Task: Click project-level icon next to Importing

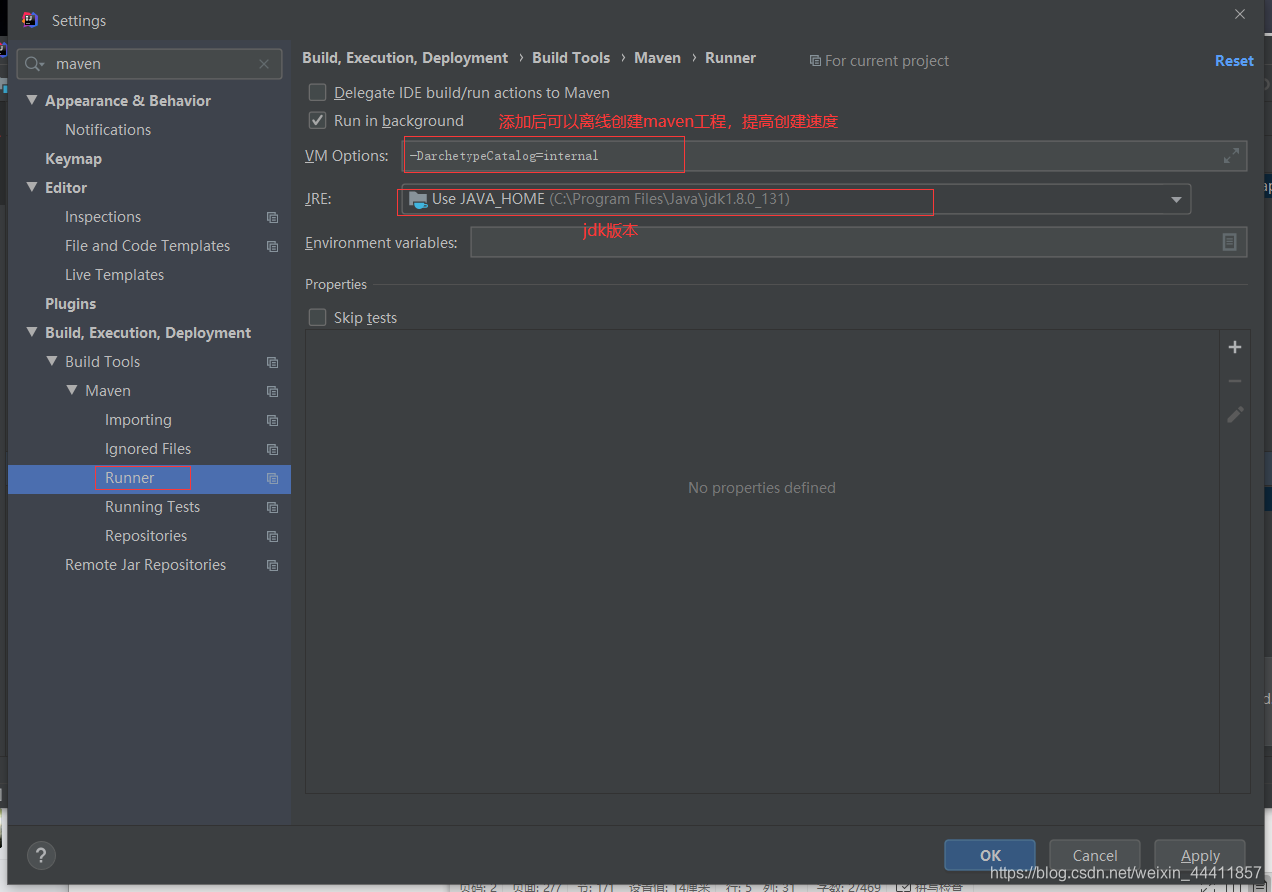Action: pyautogui.click(x=272, y=420)
